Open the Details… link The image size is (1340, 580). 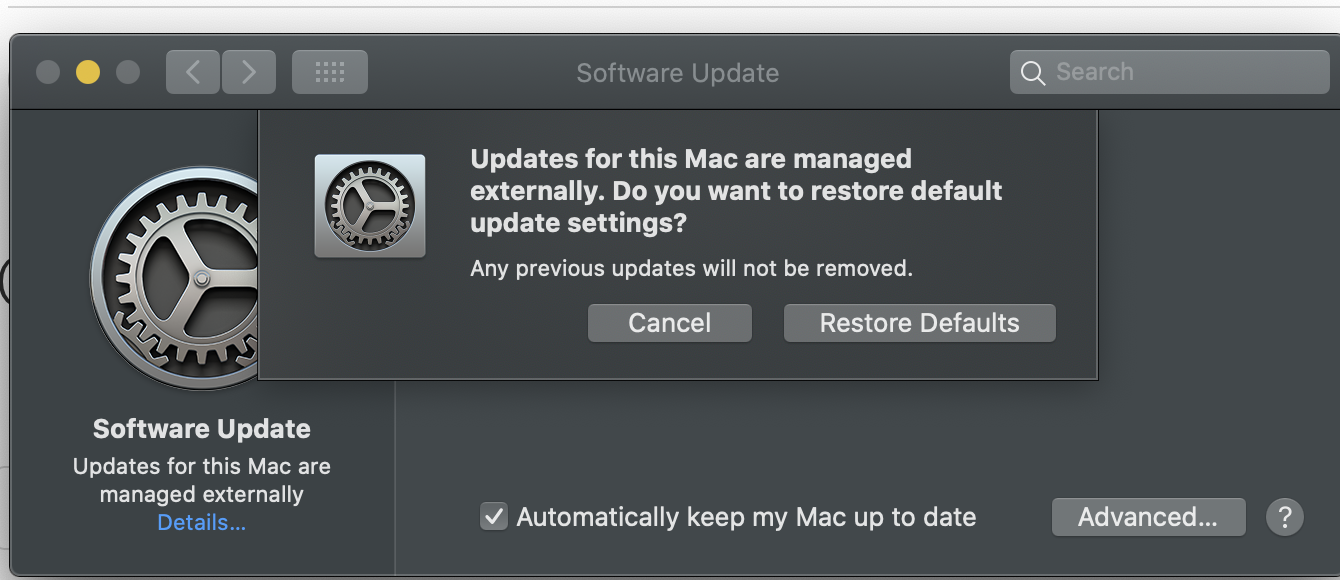201,523
